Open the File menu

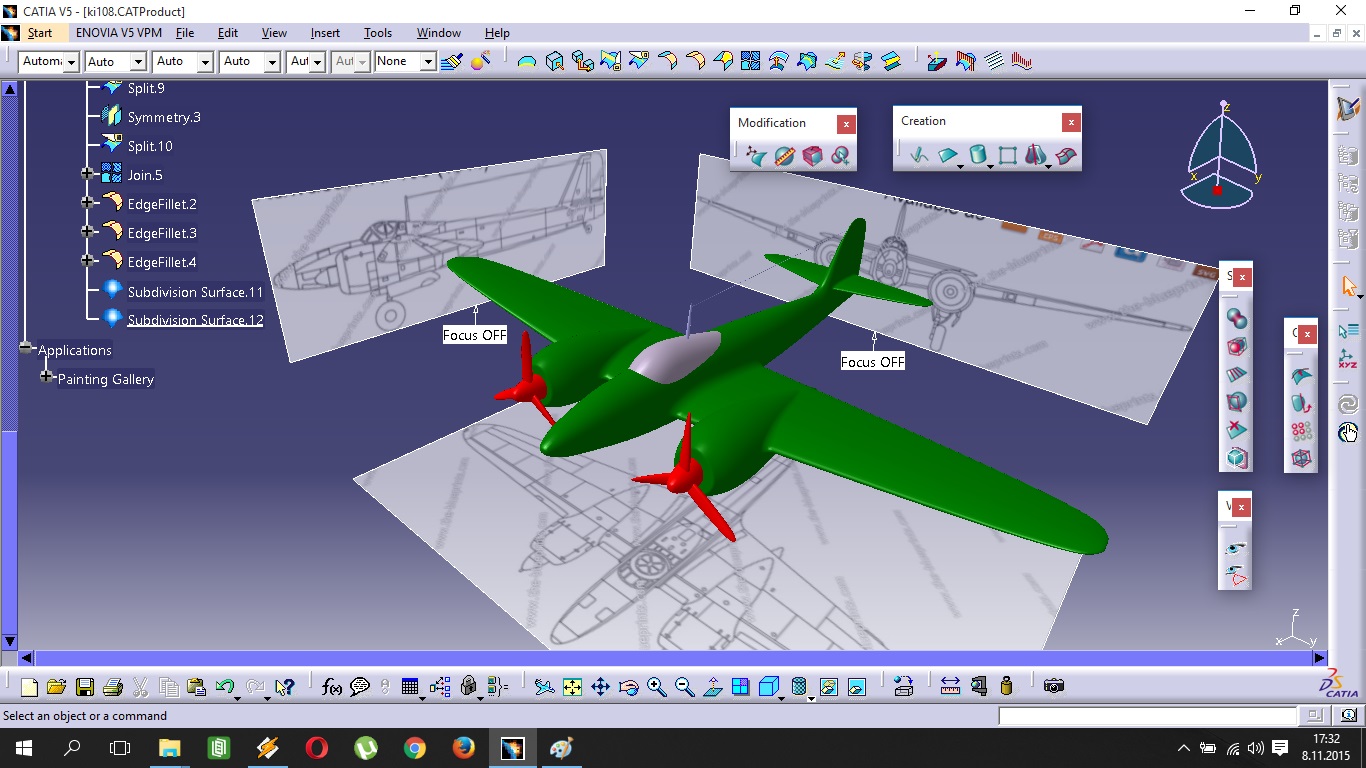tap(185, 33)
